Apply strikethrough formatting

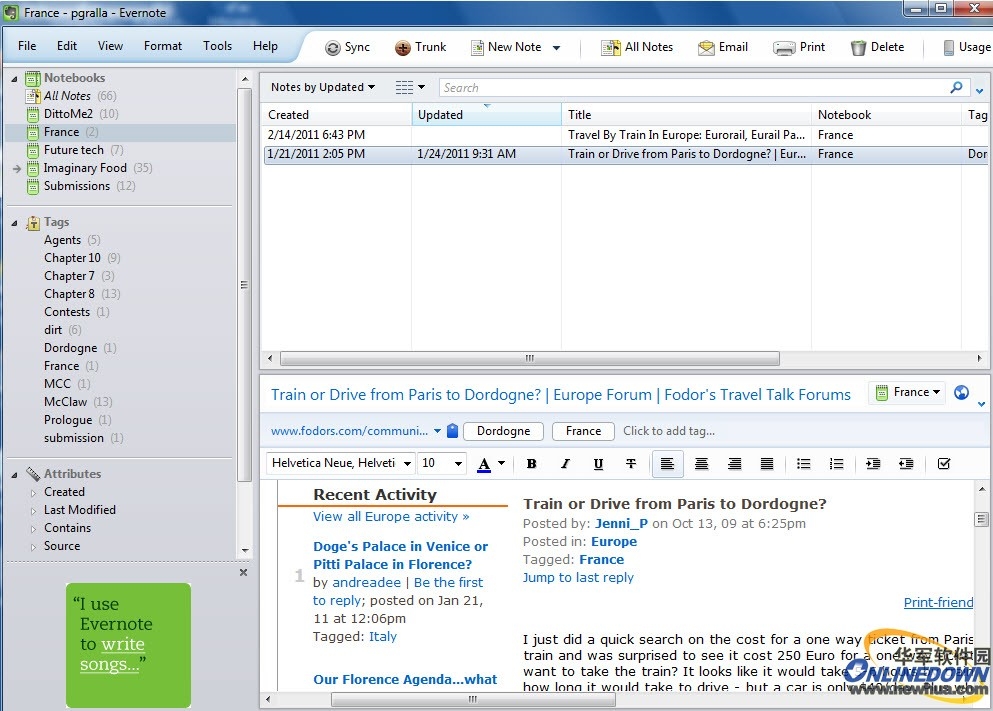pyautogui.click(x=631, y=464)
